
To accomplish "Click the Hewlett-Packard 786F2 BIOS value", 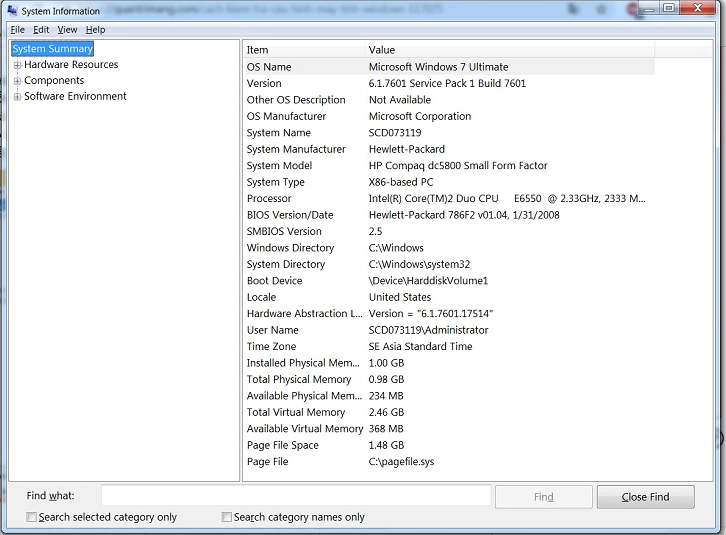I will 464,215.
